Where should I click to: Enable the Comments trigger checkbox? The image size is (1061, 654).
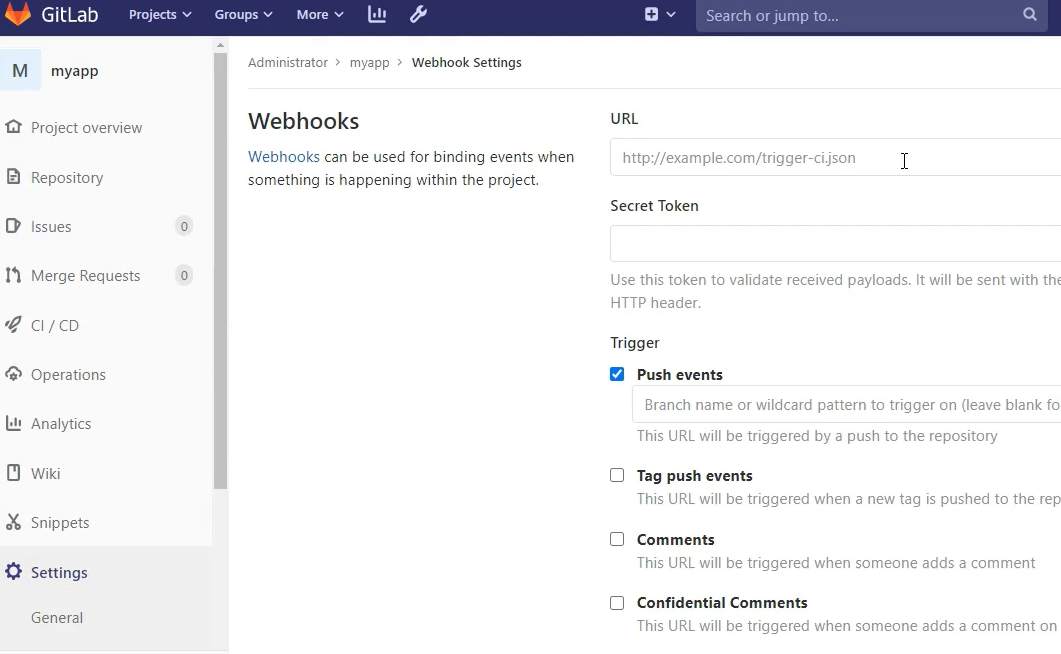pyautogui.click(x=617, y=539)
